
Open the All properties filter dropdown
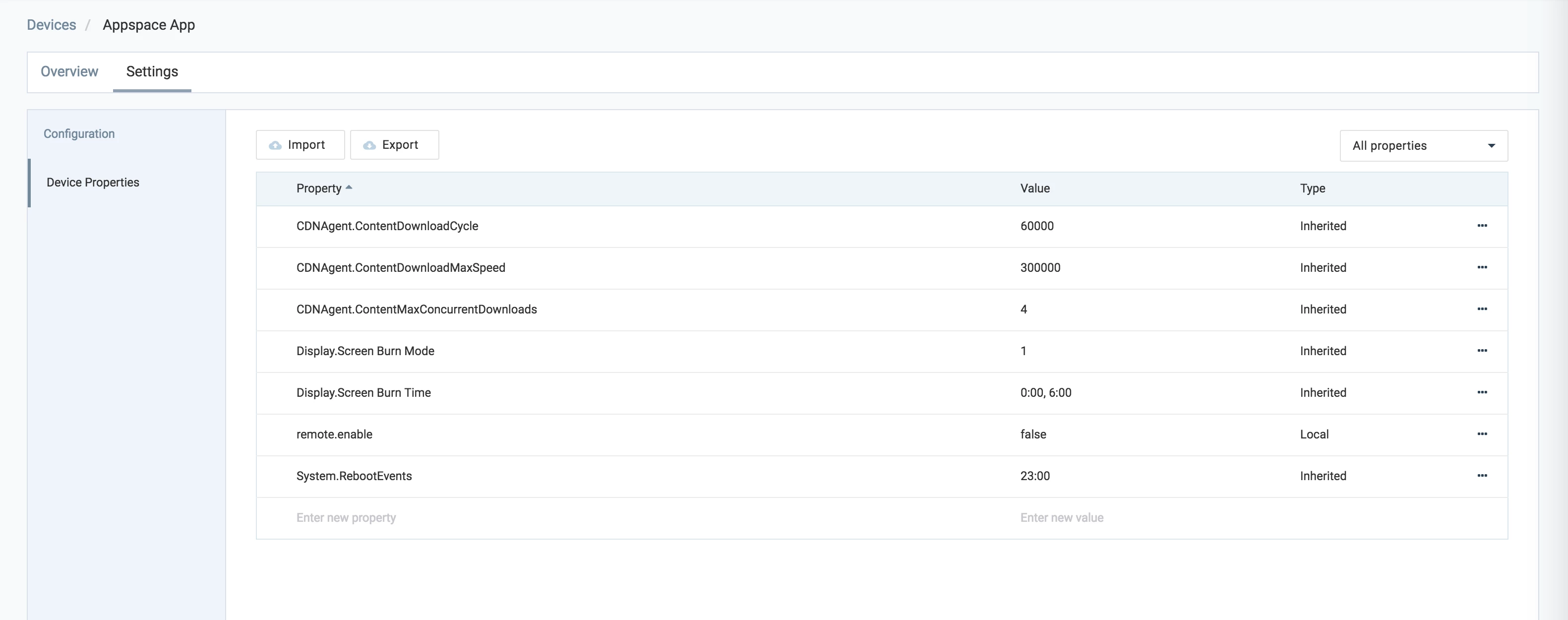point(1423,145)
